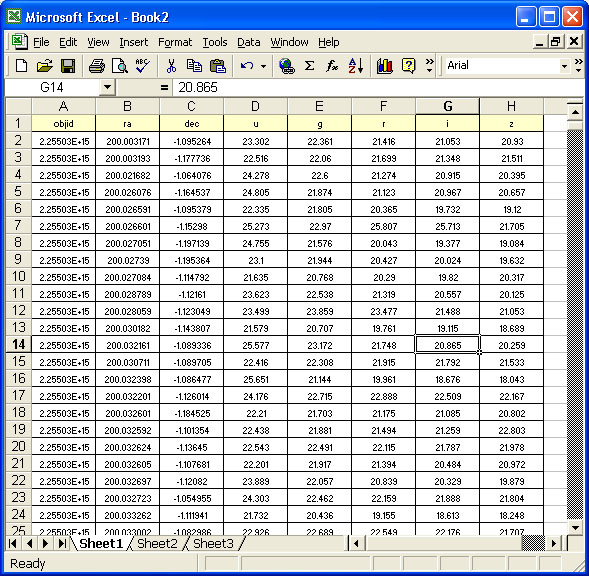This screenshot has height=576, width=589.
Task: Open the Data menu
Action: [249, 42]
